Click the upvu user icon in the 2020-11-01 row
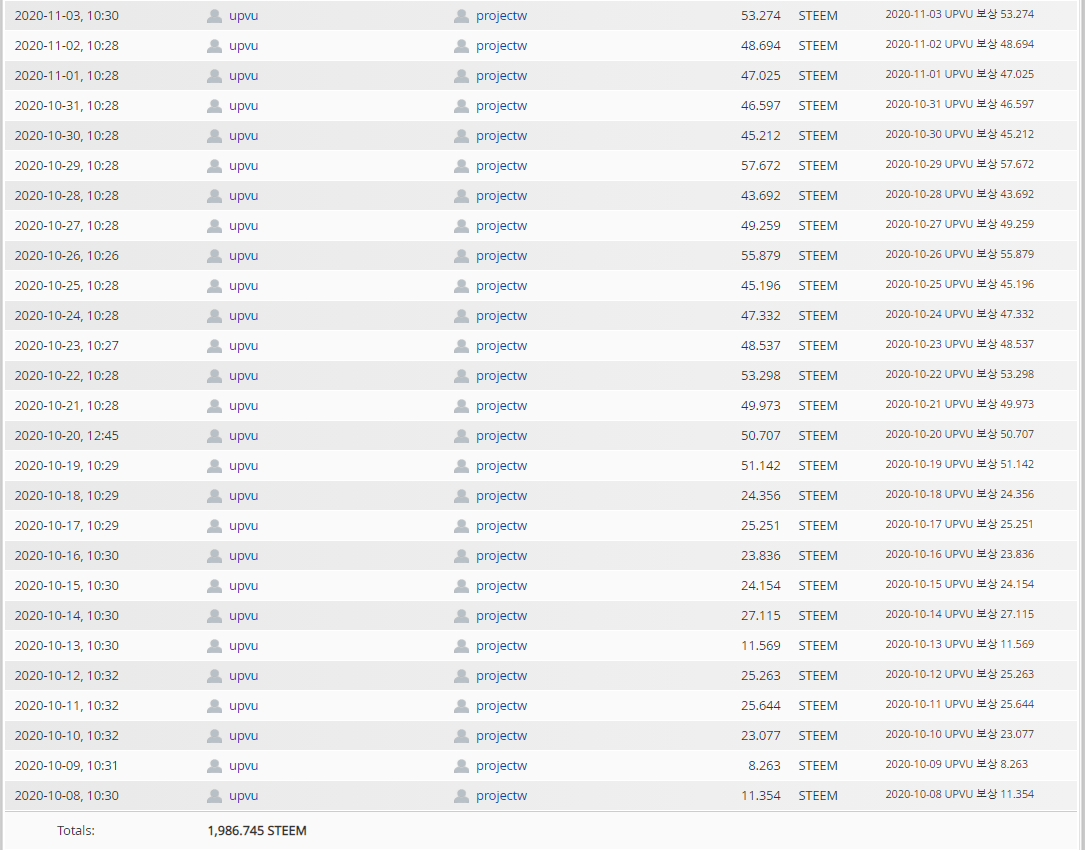1085x850 pixels. [x=215, y=76]
